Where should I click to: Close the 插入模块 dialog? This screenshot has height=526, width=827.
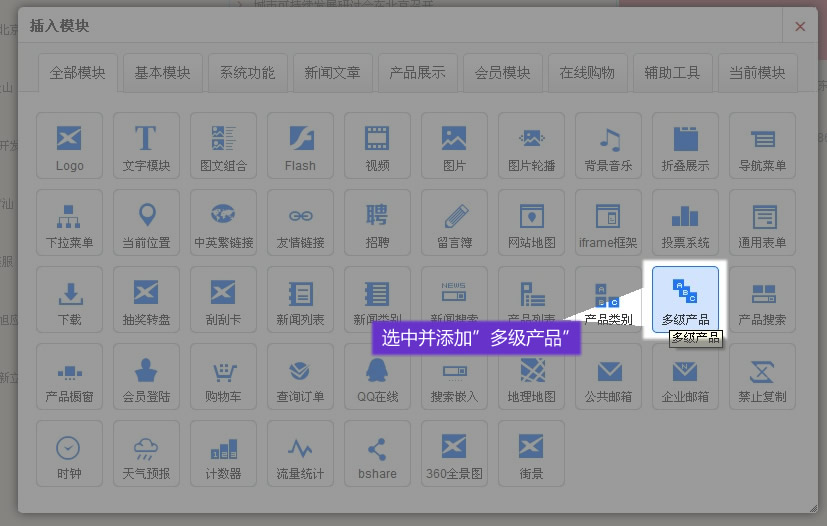[x=800, y=27]
